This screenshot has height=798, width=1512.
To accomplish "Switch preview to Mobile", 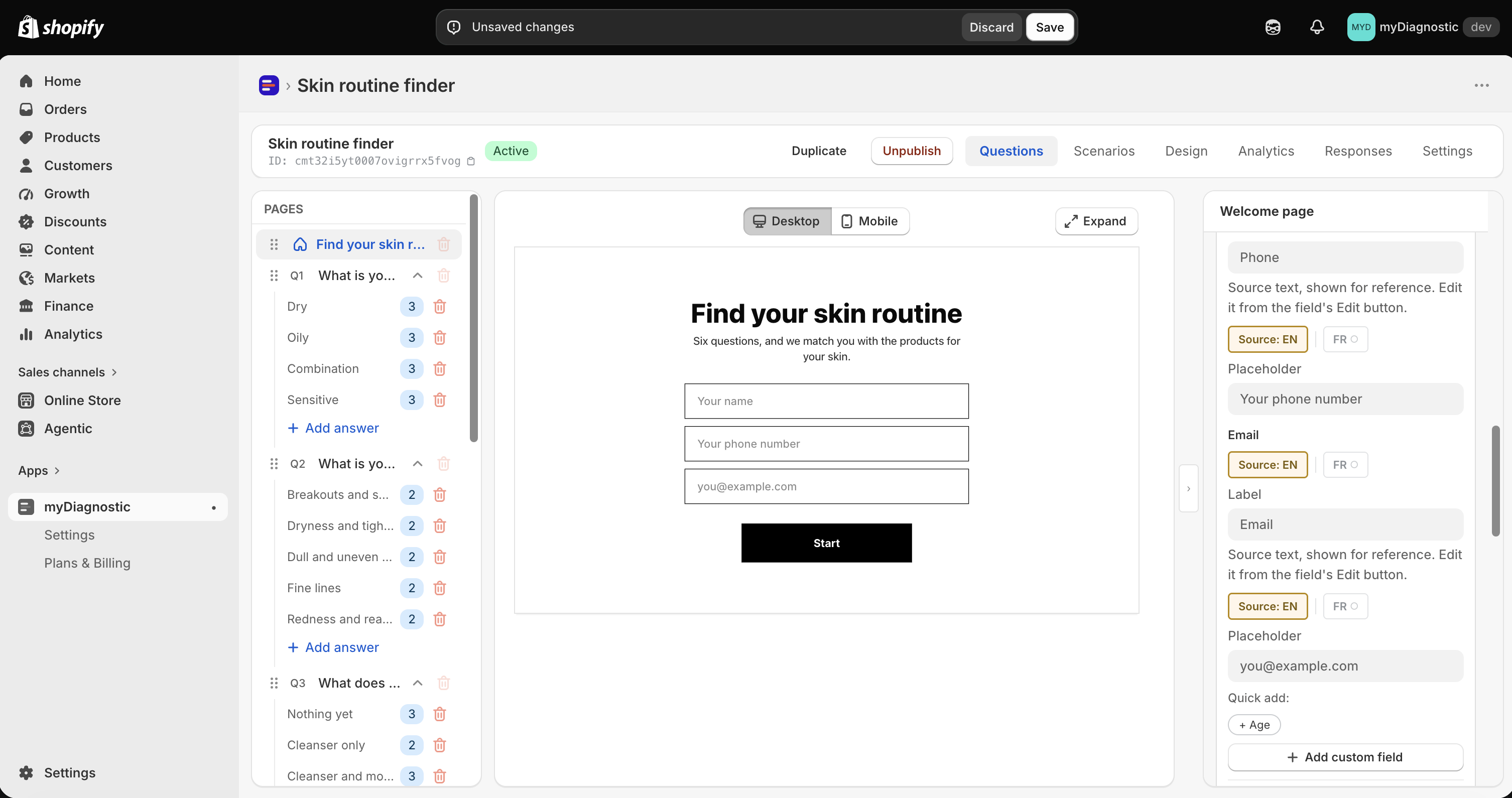I will click(x=870, y=221).
